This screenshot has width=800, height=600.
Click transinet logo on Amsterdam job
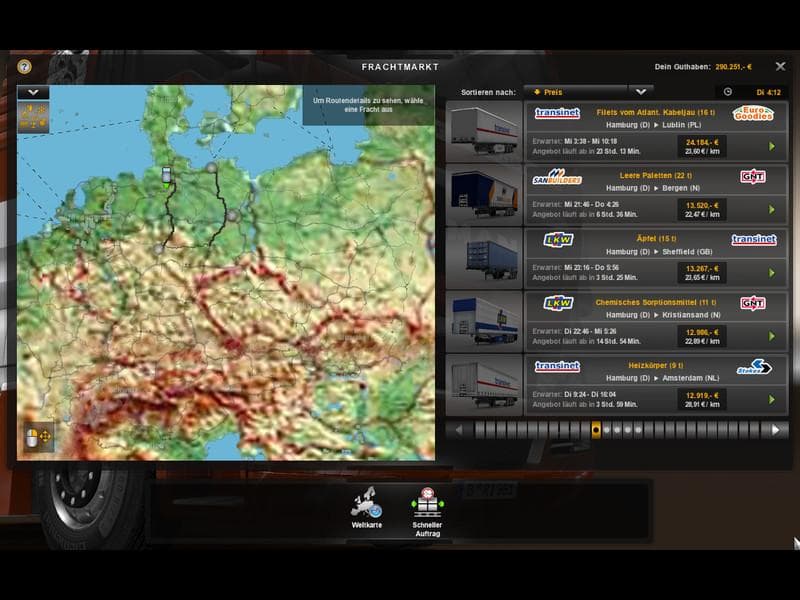coord(557,366)
